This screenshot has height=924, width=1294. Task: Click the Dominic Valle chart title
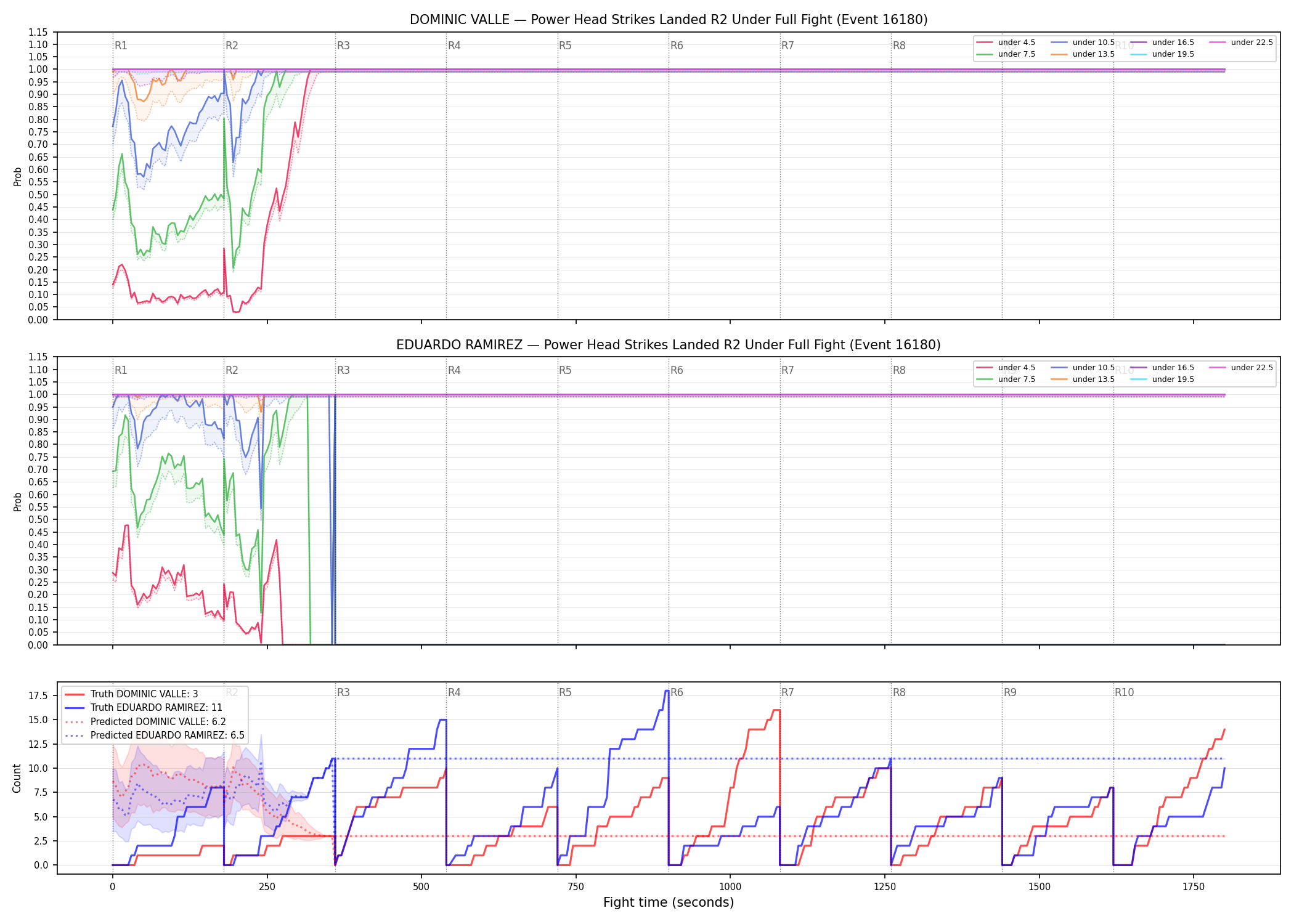[x=669, y=20]
